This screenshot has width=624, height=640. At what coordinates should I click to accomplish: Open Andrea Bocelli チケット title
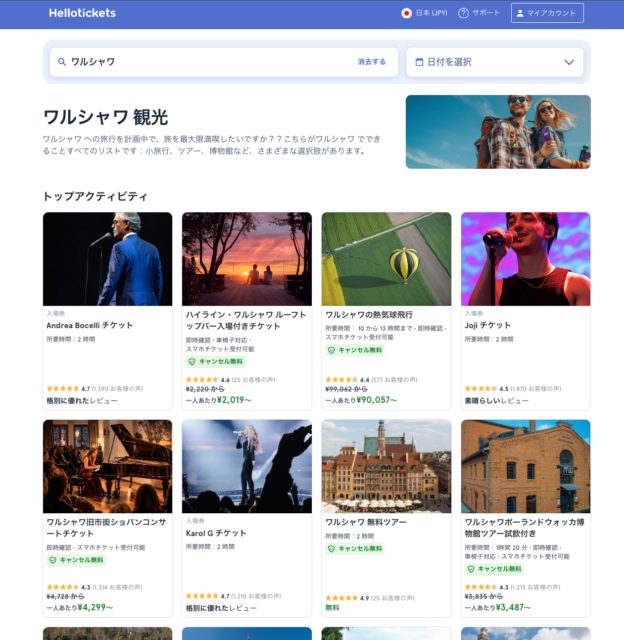(x=89, y=325)
